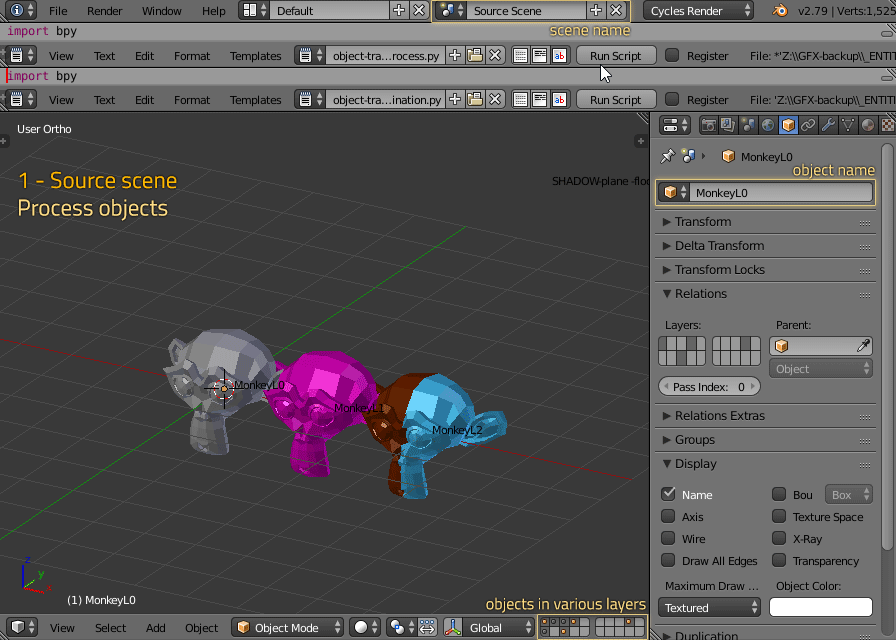Open the File menu

58,11
